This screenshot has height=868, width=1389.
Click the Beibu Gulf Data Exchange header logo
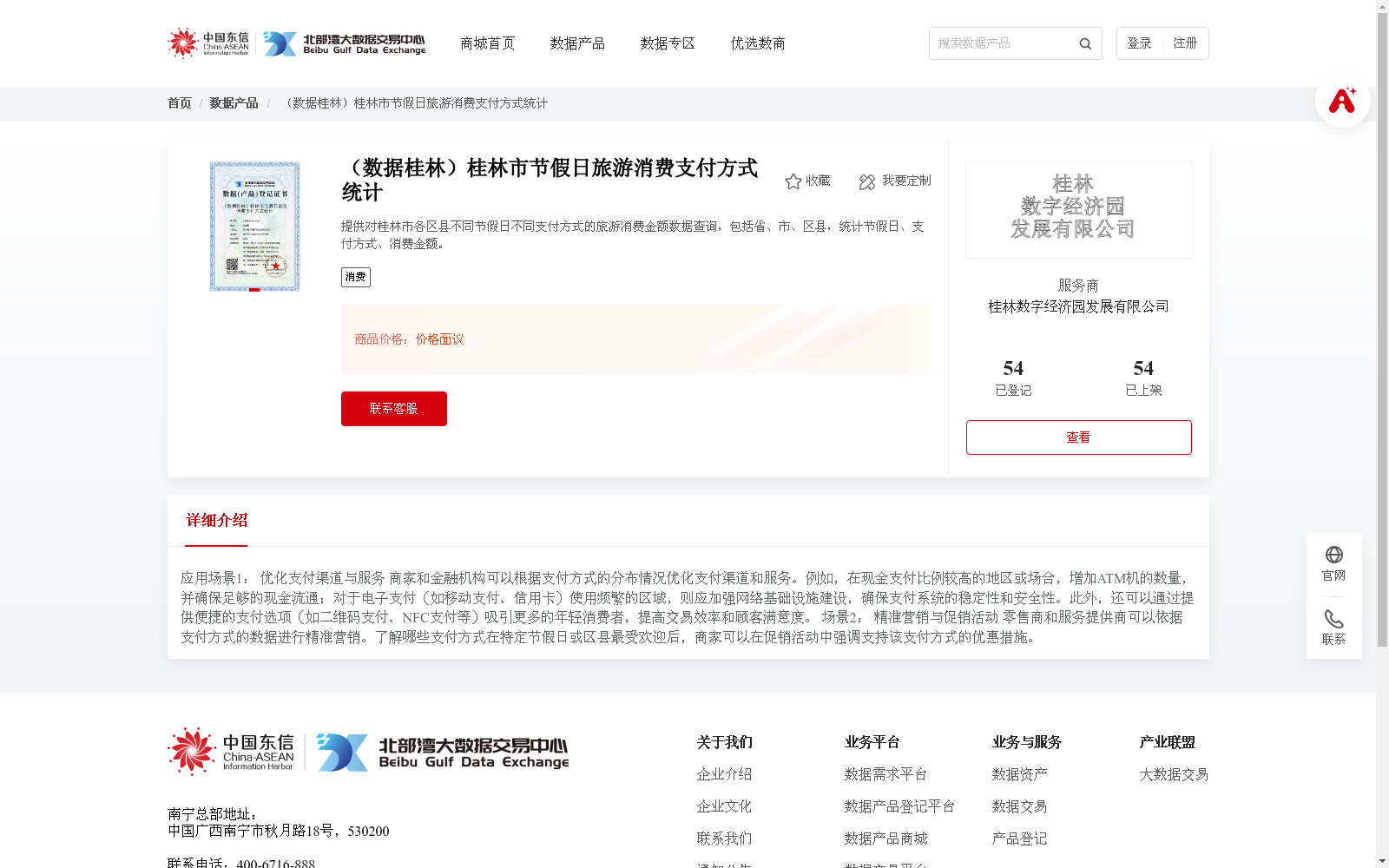click(345, 44)
